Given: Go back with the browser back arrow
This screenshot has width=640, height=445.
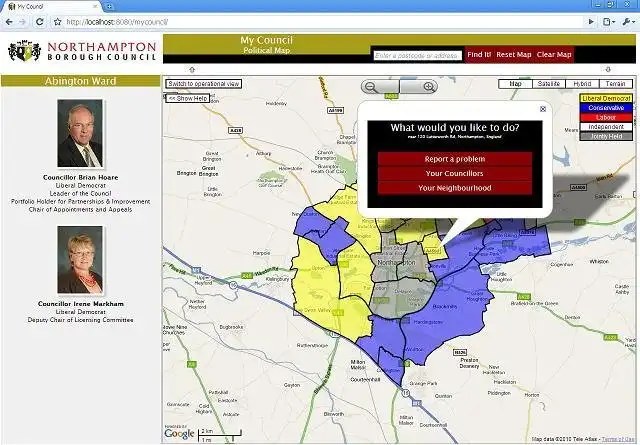Looking at the screenshot, I should 9,22.
